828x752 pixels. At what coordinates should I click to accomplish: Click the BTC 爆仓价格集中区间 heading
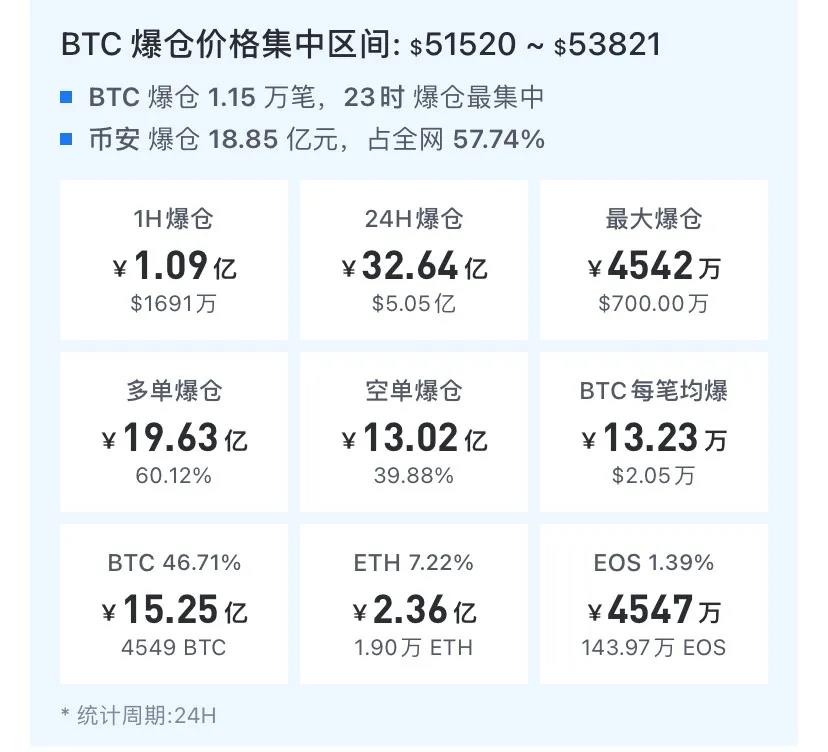(230, 45)
